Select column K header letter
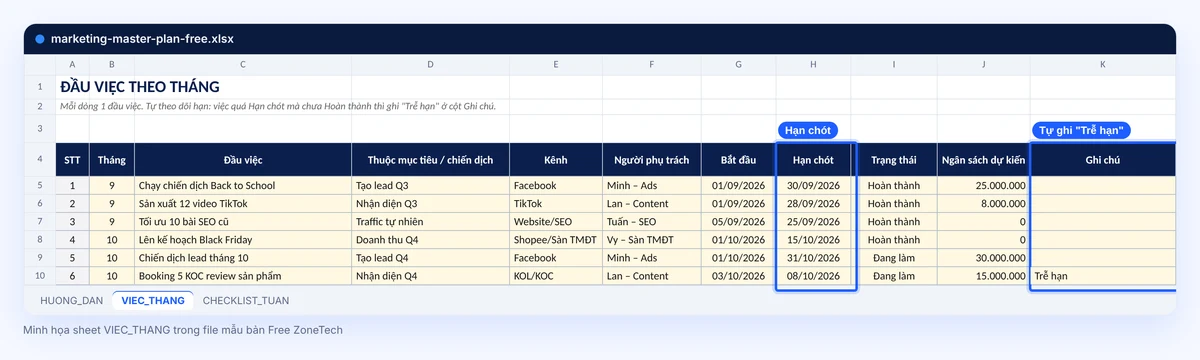This screenshot has height=360, width=1200. coord(1103,65)
